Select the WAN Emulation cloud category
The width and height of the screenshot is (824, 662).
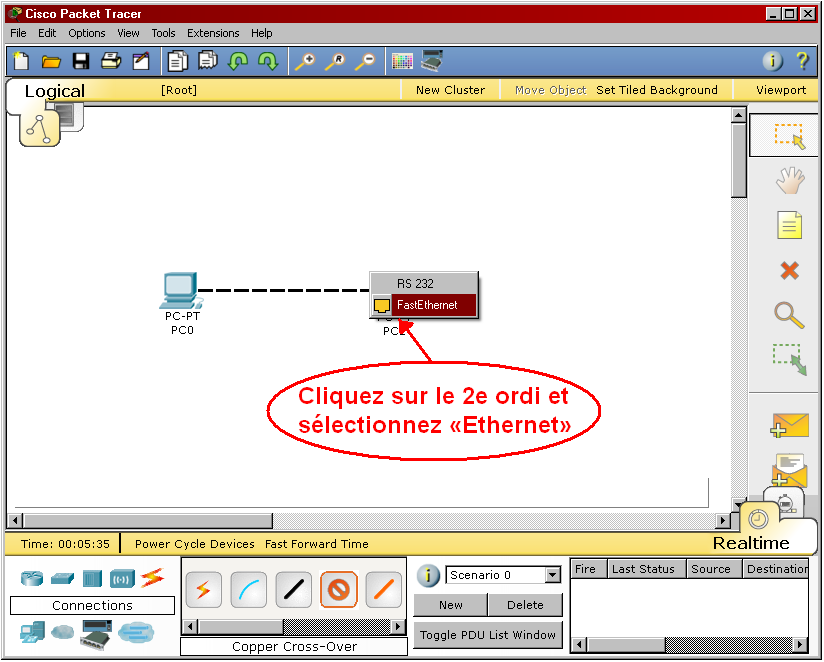coord(63,632)
